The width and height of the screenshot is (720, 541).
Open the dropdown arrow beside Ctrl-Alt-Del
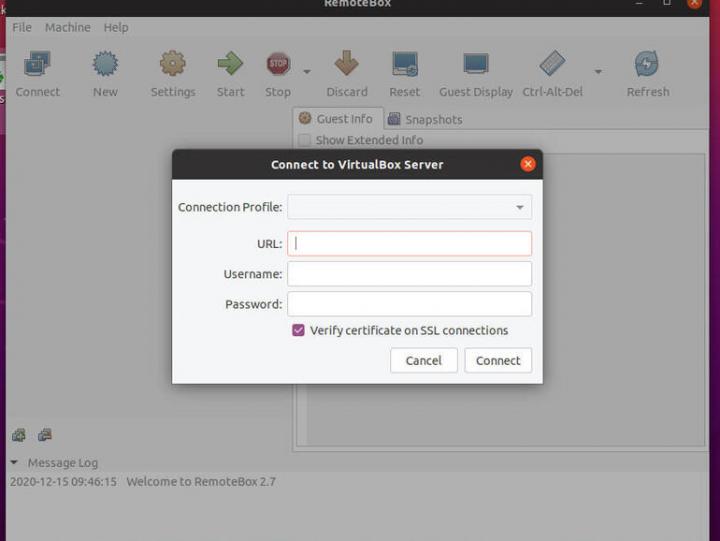point(598,72)
